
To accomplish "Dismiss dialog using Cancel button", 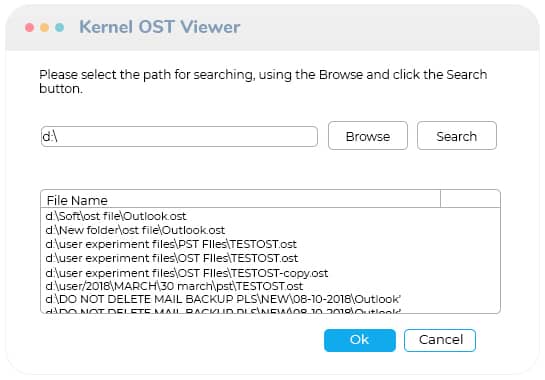I will (440, 340).
